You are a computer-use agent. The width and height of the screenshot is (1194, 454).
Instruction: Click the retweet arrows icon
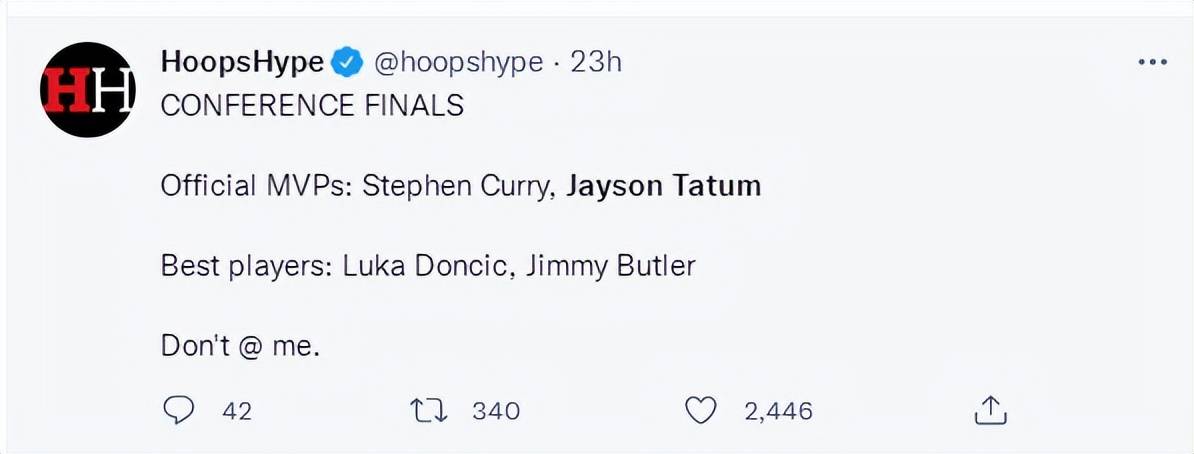429,411
